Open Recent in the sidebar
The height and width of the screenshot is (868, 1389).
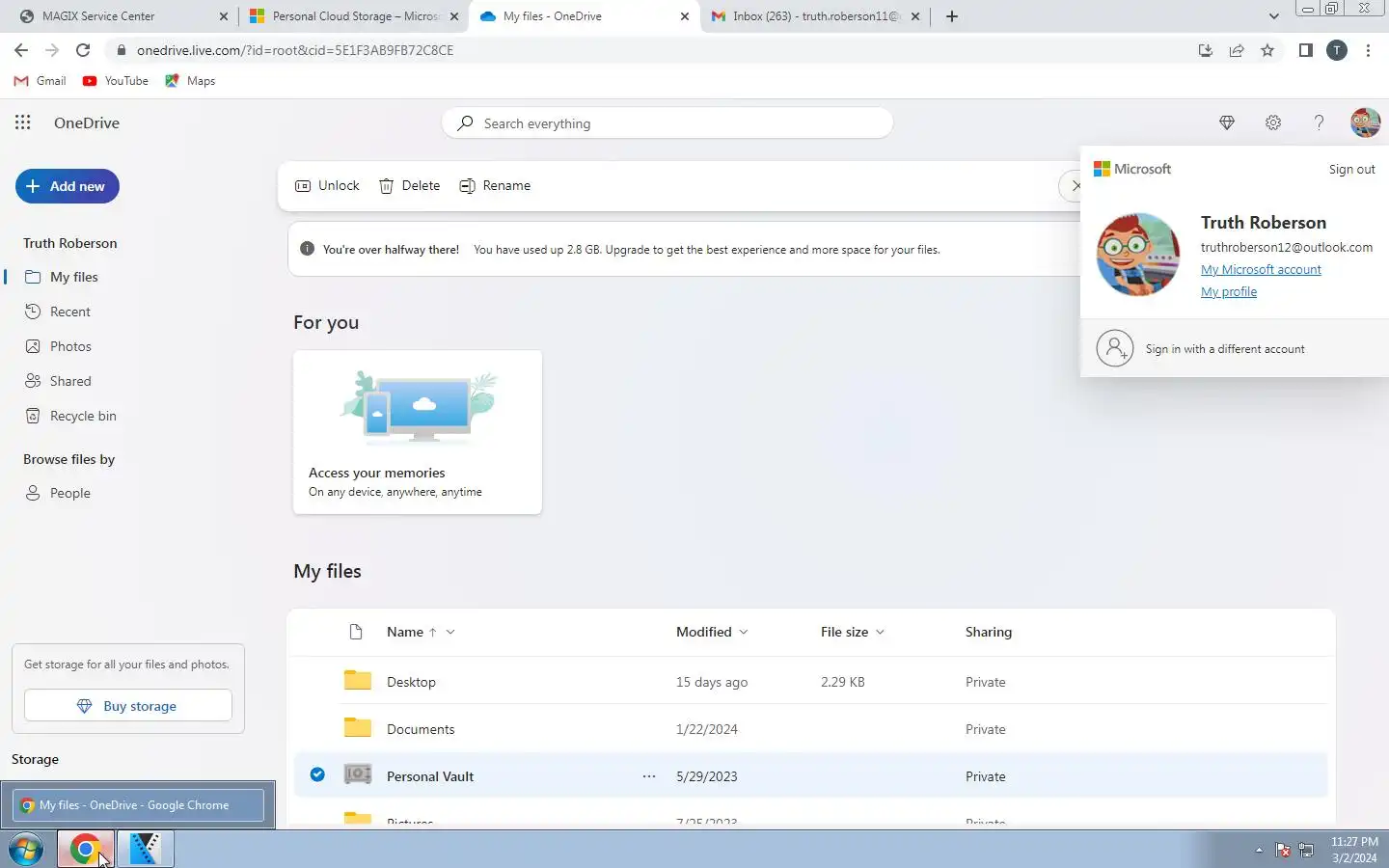69,312
